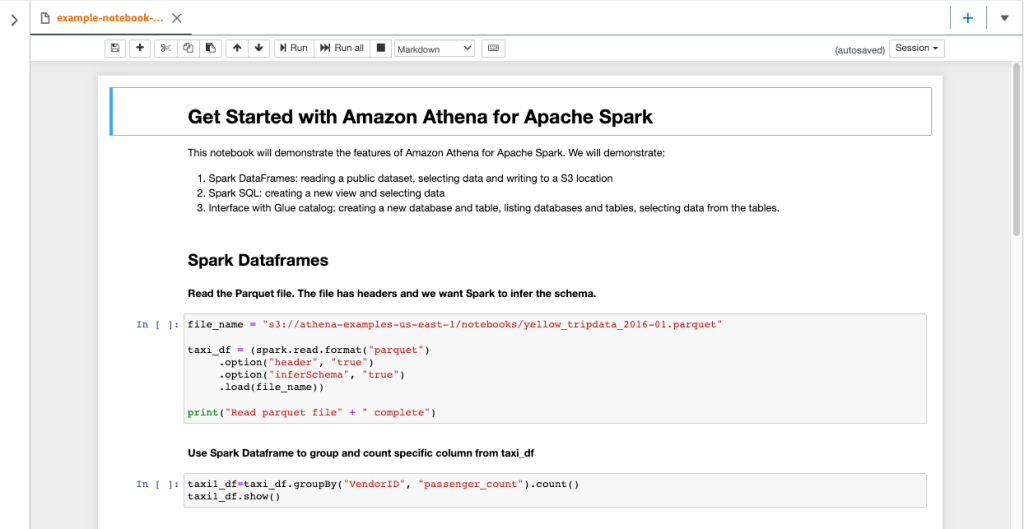Cut selected cell with scissors icon
The height and width of the screenshot is (529, 1024).
click(x=166, y=48)
